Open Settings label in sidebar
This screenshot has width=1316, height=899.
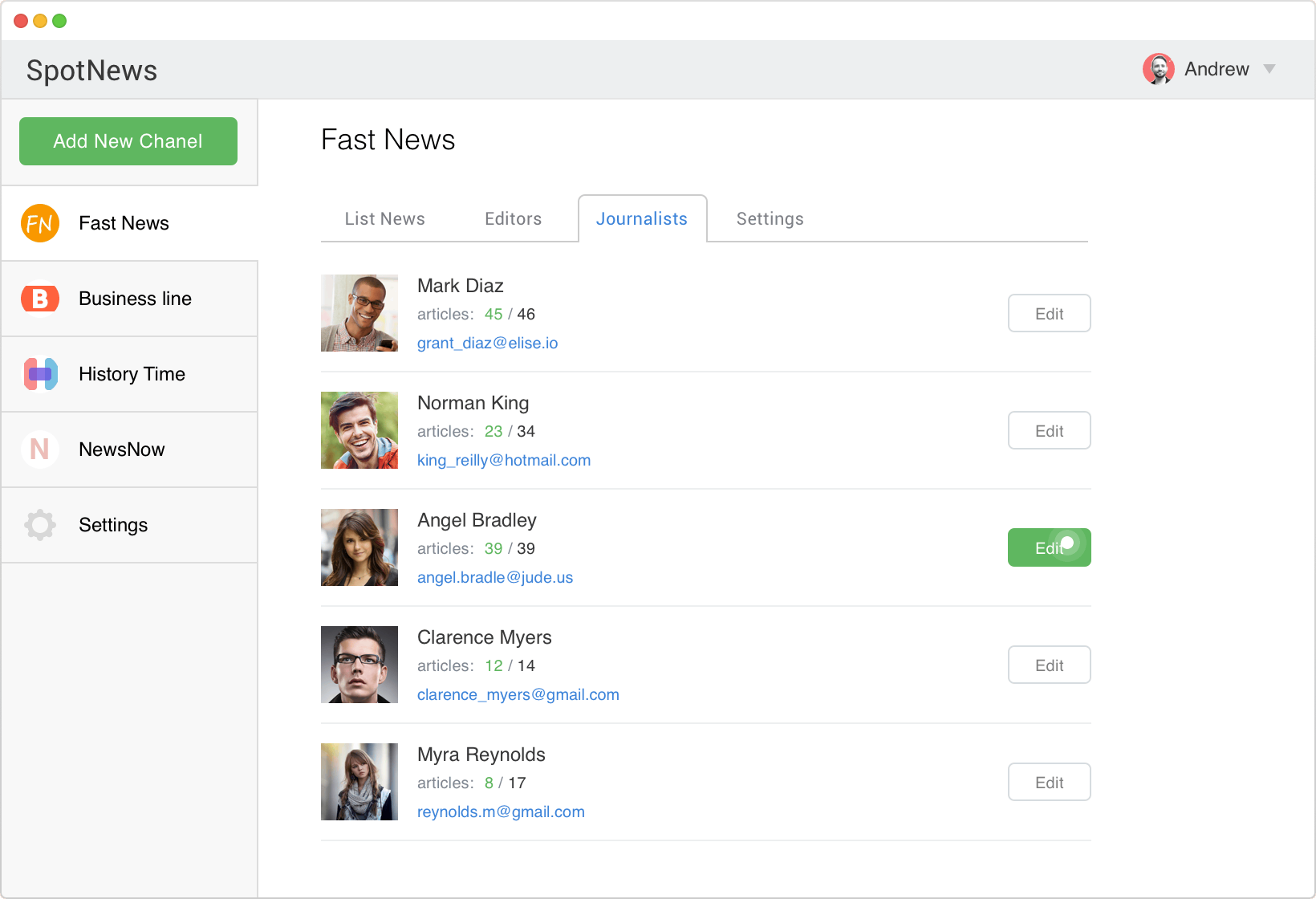click(x=113, y=525)
